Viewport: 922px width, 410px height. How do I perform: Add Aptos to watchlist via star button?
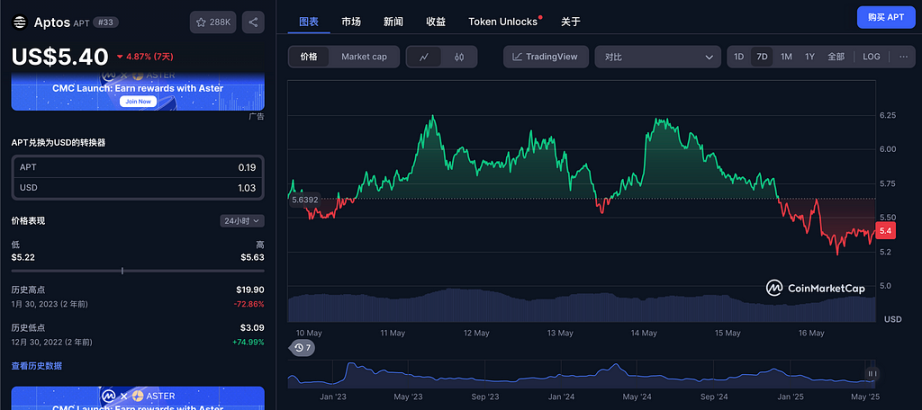[x=213, y=22]
